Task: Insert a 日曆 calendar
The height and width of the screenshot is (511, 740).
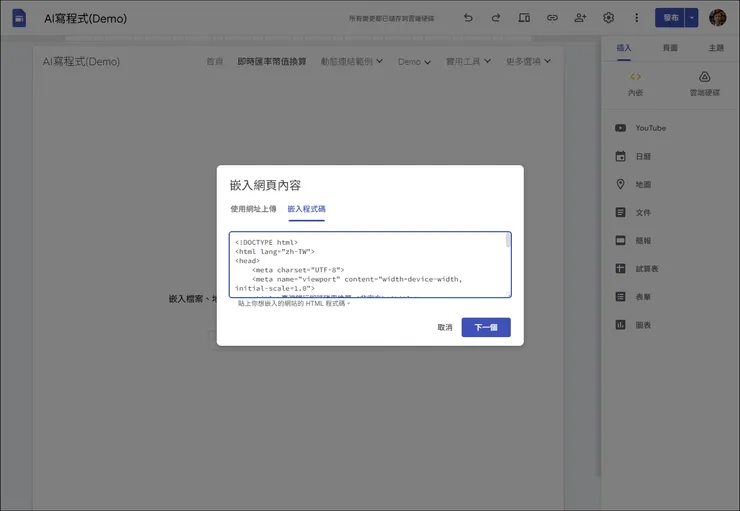Action: coord(633,156)
